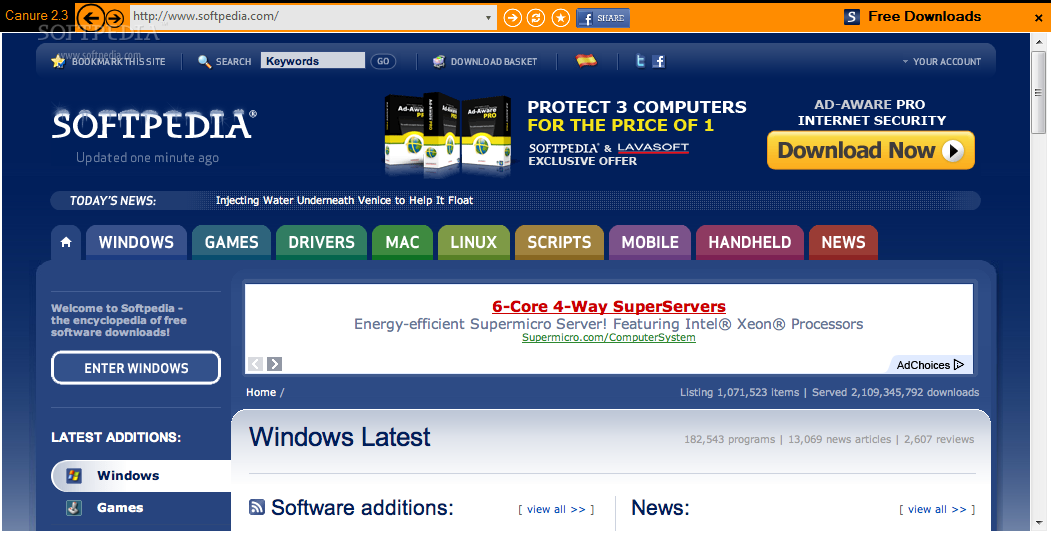Screen dimensions: 1051x537
Task: Show the next ad with the right arrow
Action: [x=274, y=364]
